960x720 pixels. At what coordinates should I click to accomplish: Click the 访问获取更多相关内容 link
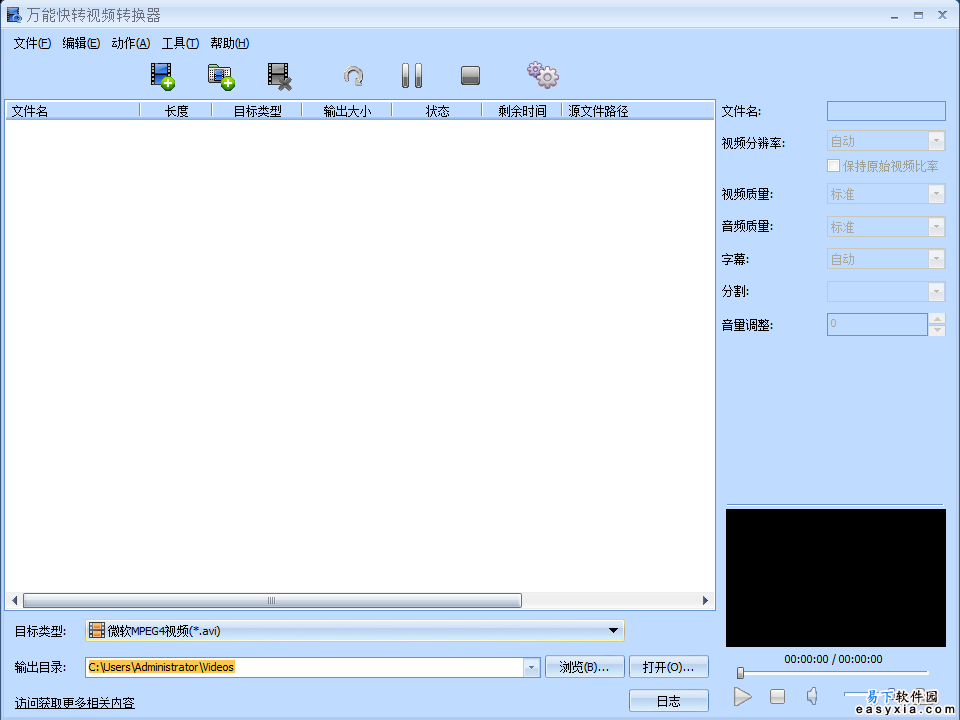tap(75, 703)
